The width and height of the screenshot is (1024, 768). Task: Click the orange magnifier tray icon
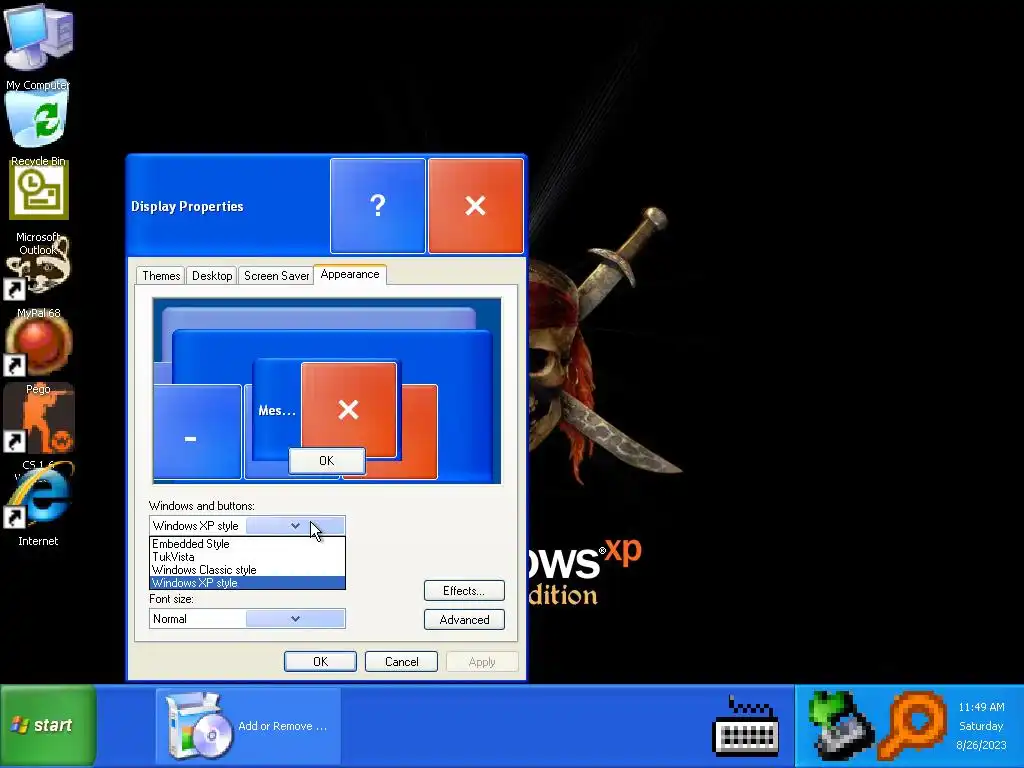913,726
